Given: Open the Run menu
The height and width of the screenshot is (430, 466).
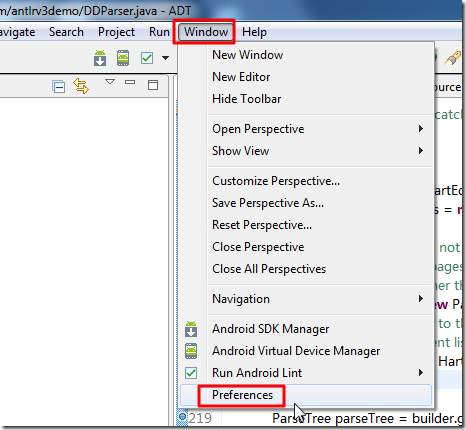Looking at the screenshot, I should point(159,32).
